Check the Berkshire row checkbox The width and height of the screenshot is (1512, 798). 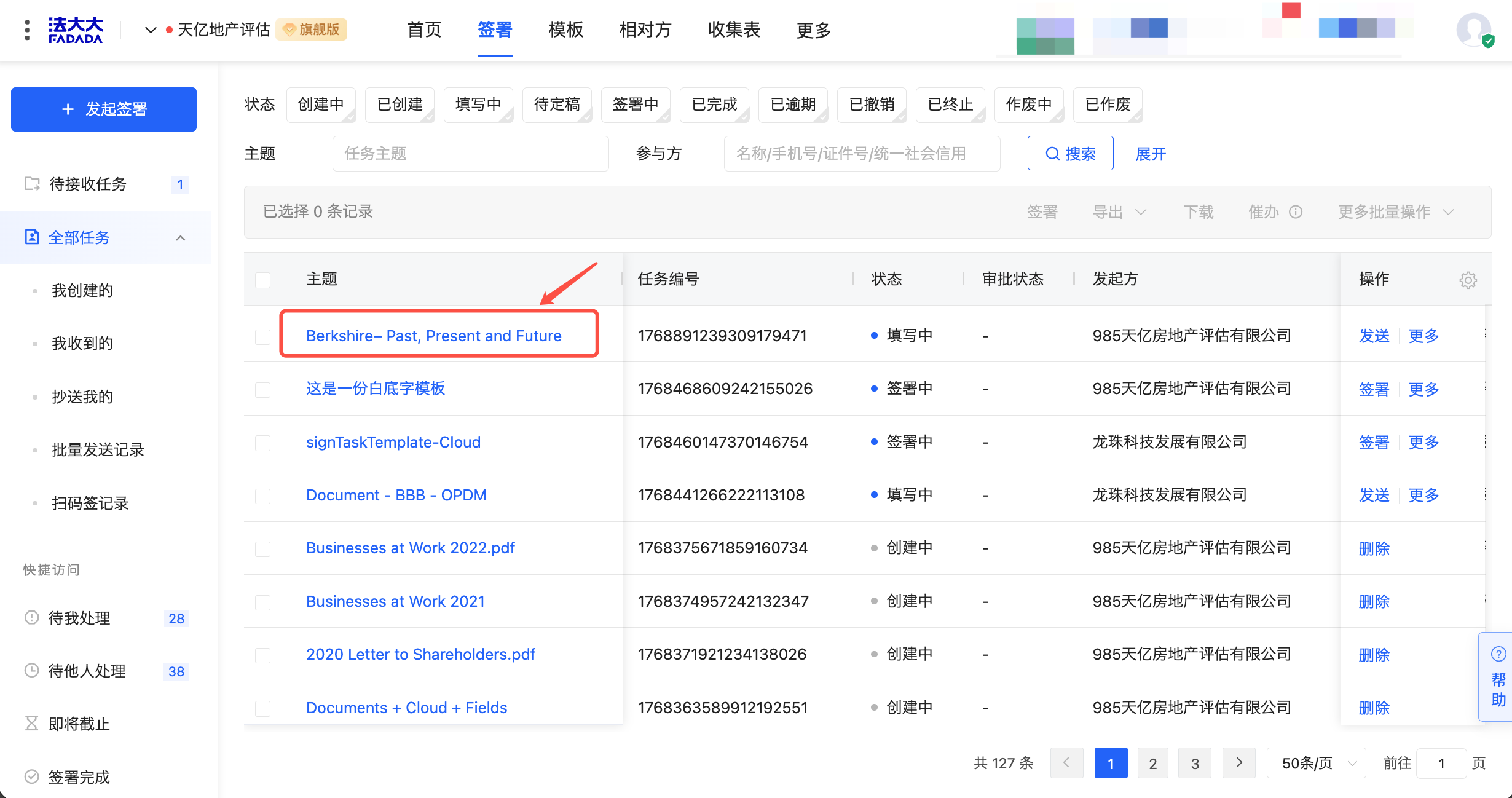(263, 336)
